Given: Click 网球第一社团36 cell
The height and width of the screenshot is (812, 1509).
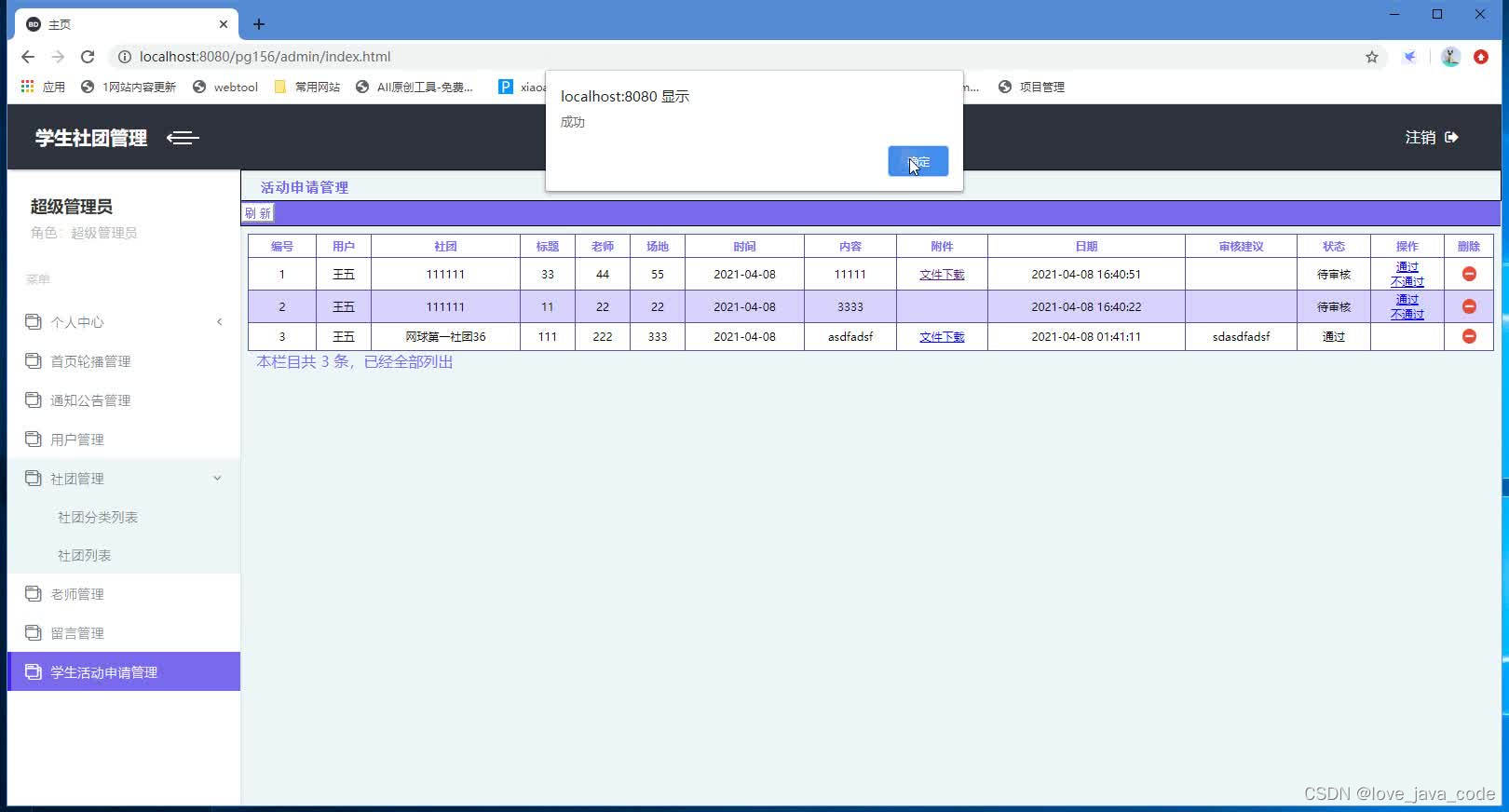Looking at the screenshot, I should coord(445,337).
